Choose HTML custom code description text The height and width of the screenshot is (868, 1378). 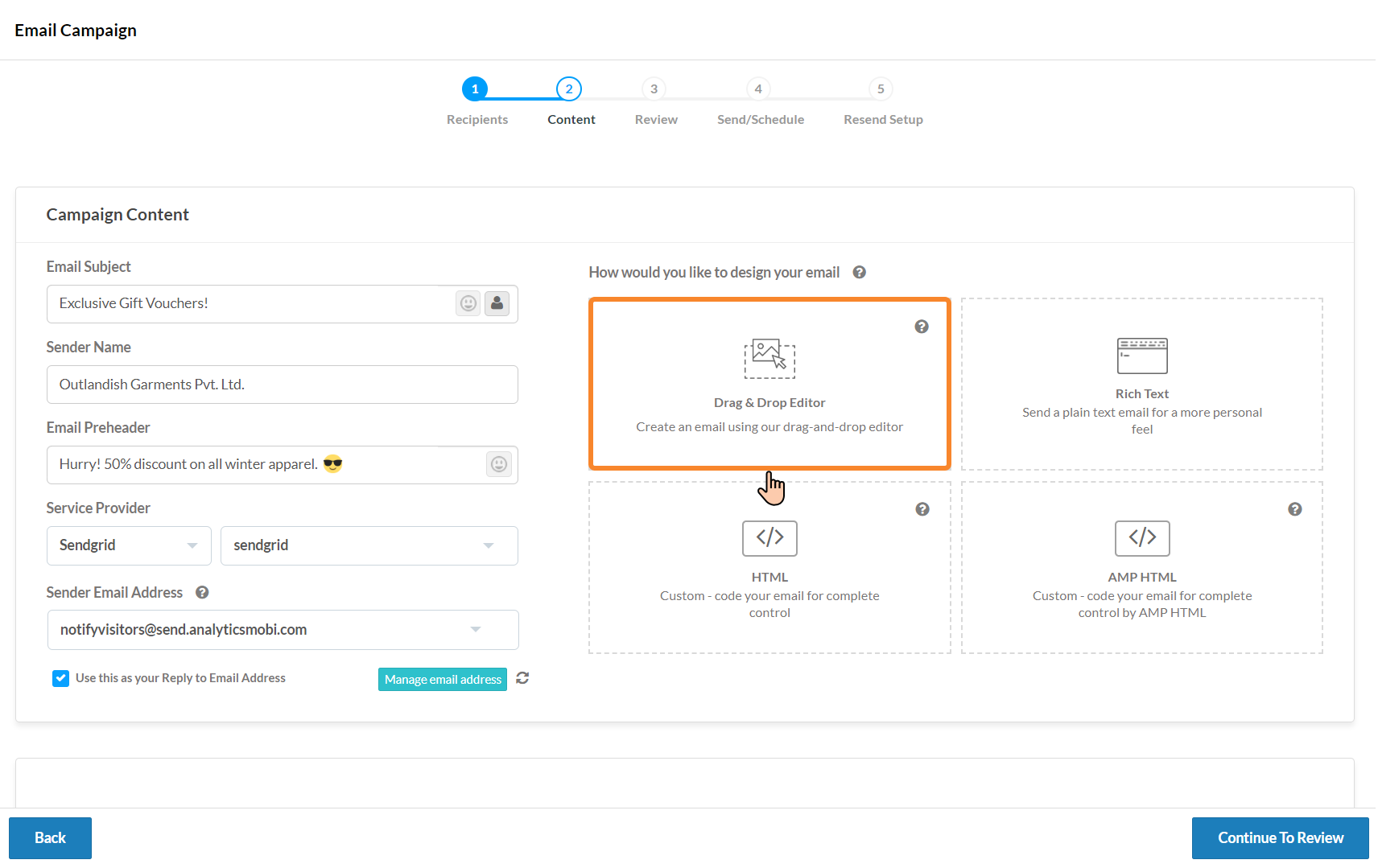769,604
